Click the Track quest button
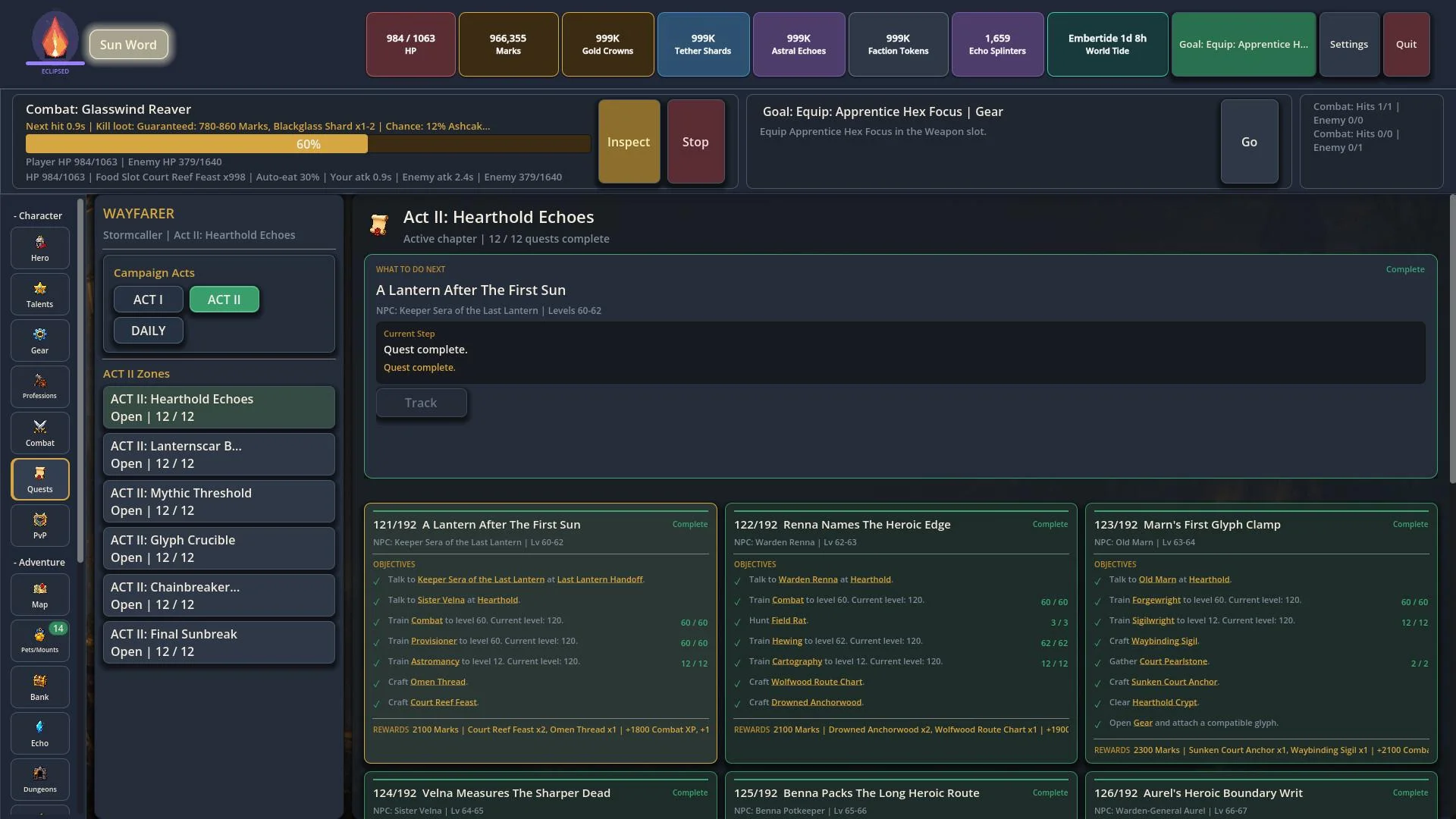This screenshot has height=819, width=1456. [x=421, y=403]
